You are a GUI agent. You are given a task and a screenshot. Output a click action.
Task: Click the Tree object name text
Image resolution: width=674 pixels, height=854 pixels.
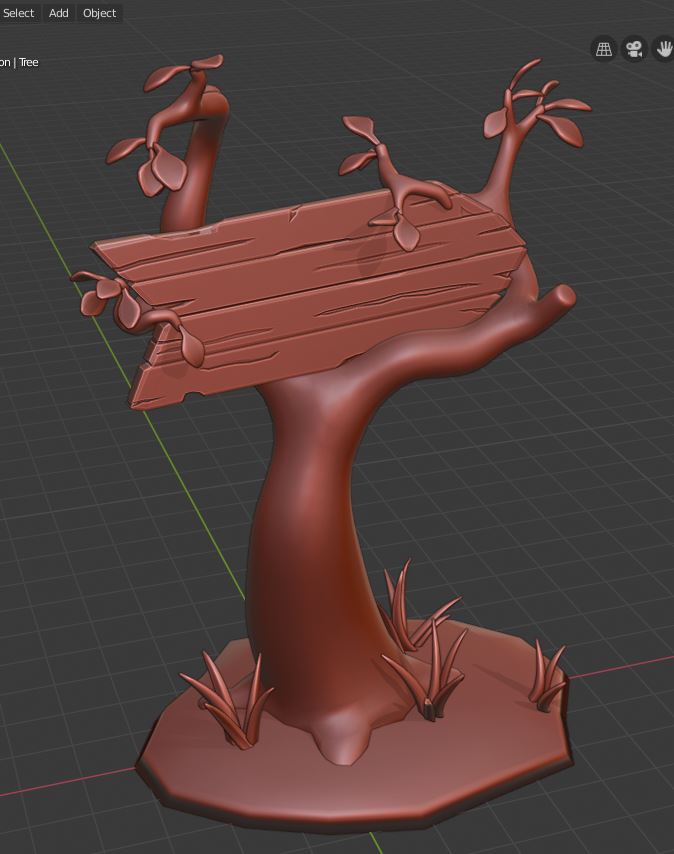click(29, 62)
